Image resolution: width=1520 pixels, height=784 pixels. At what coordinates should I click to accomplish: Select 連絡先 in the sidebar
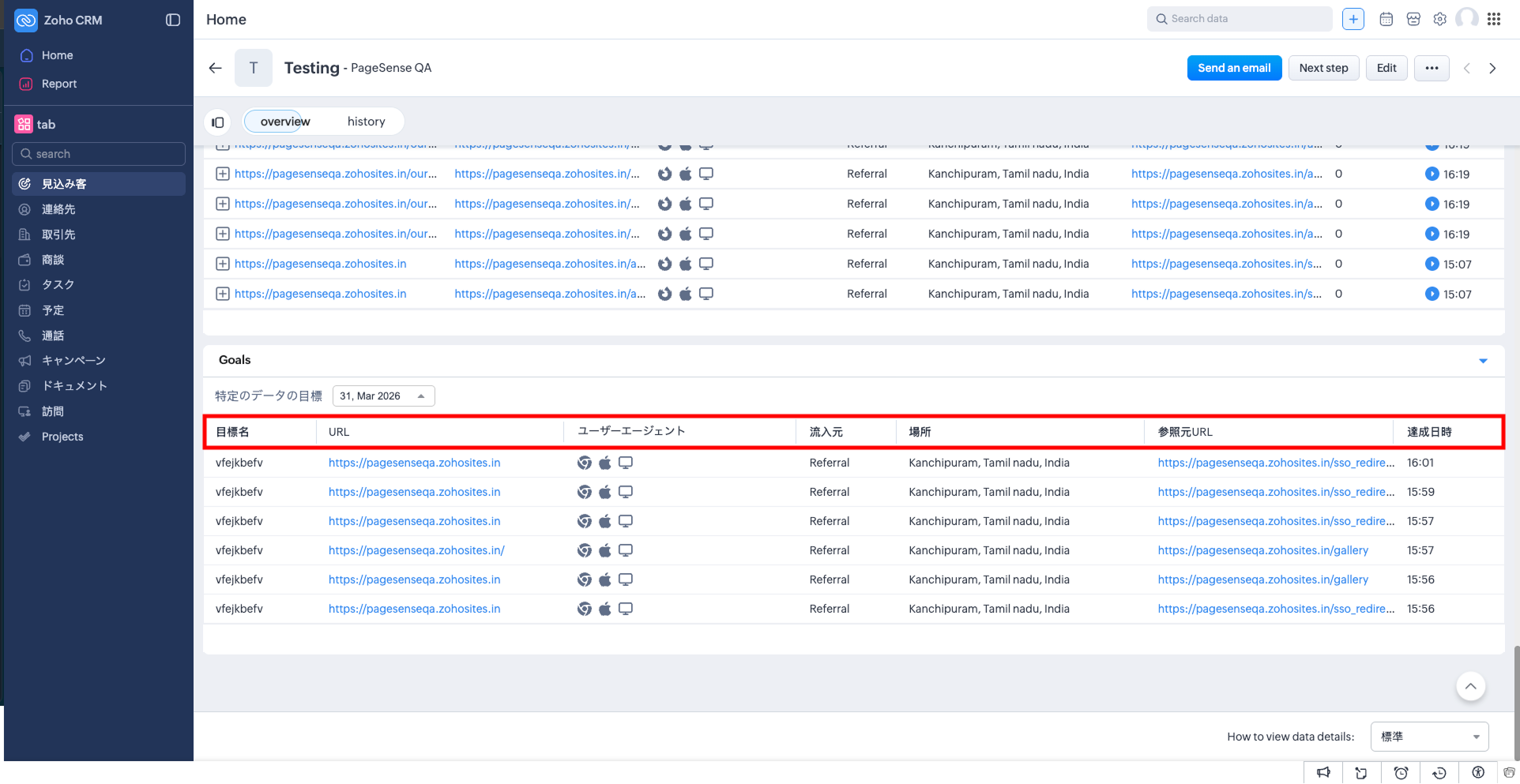[x=58, y=209]
